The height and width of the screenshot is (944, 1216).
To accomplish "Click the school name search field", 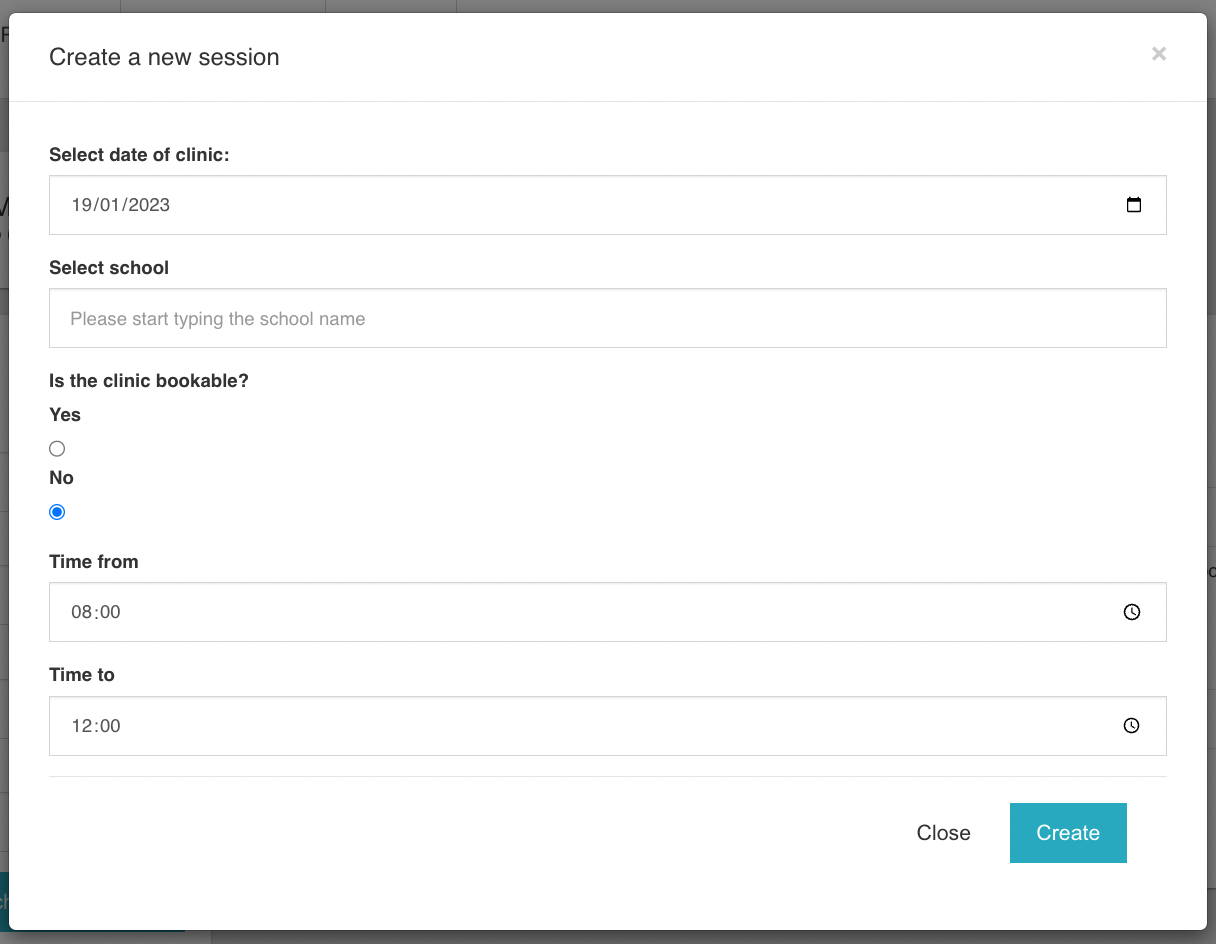I will pos(607,319).
